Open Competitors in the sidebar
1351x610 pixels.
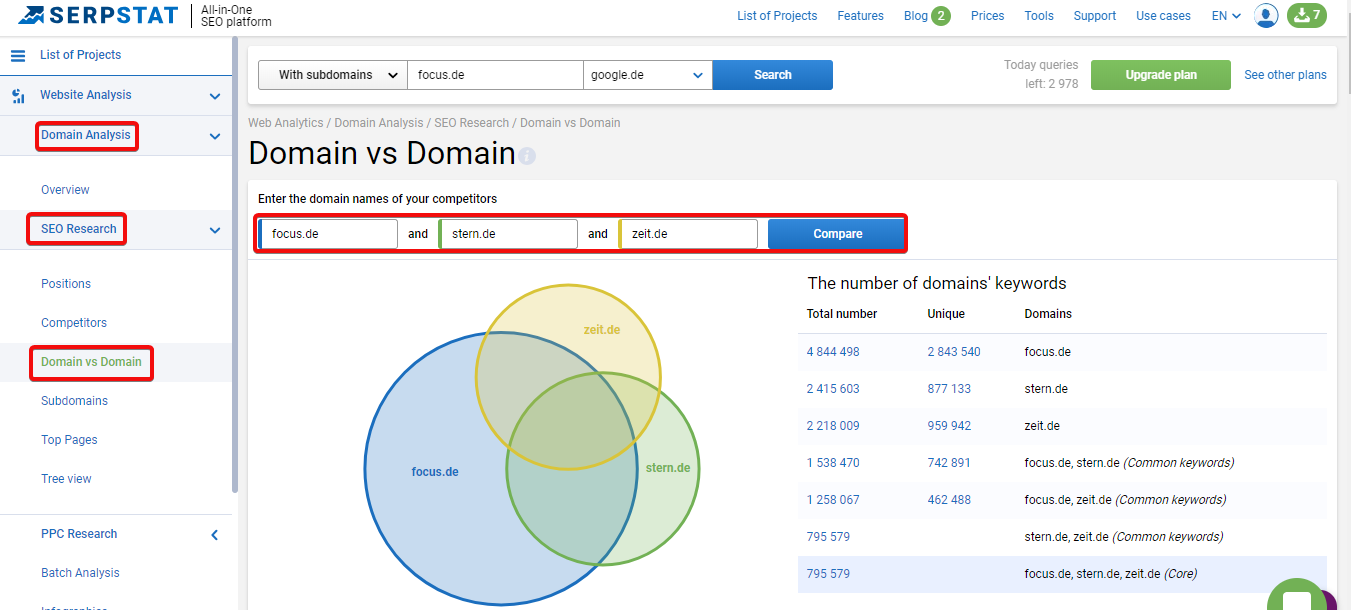[x=74, y=323]
